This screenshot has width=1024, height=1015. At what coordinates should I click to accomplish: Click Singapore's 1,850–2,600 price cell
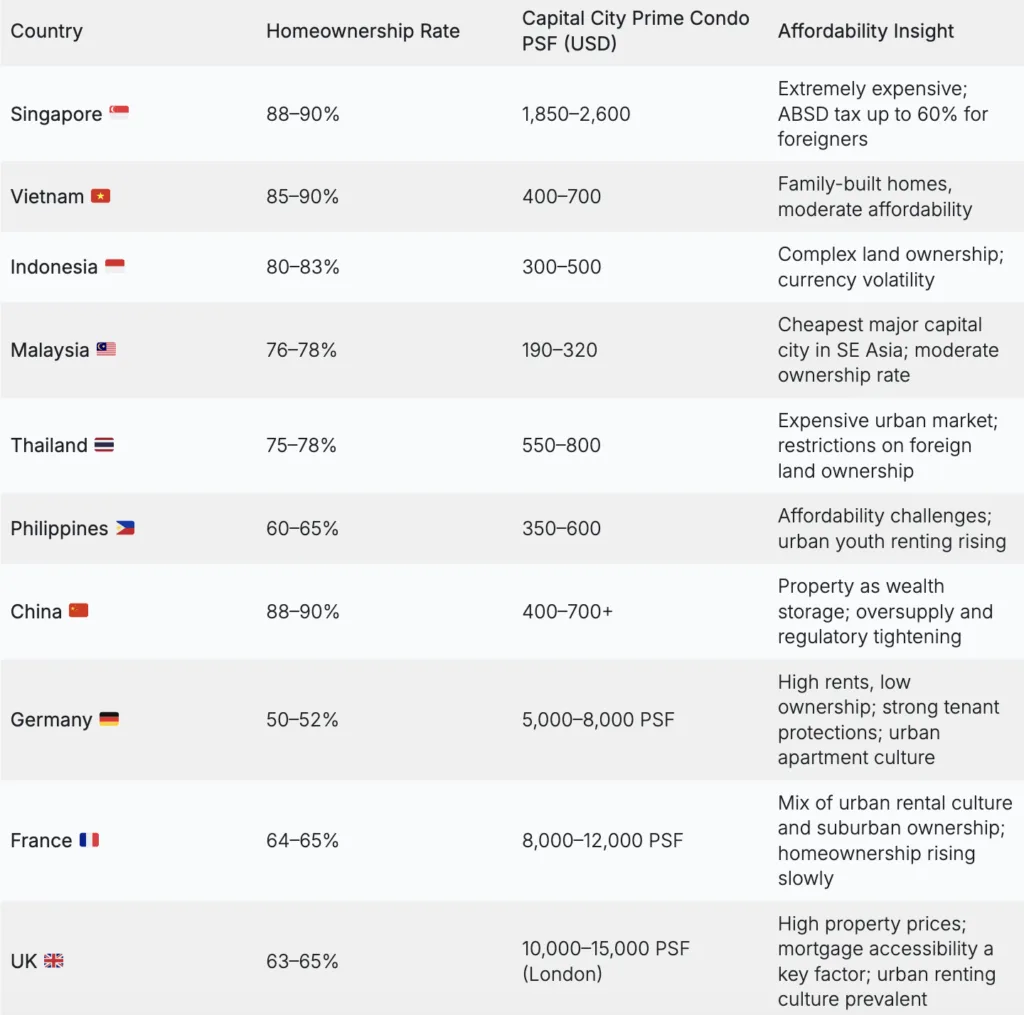click(576, 114)
